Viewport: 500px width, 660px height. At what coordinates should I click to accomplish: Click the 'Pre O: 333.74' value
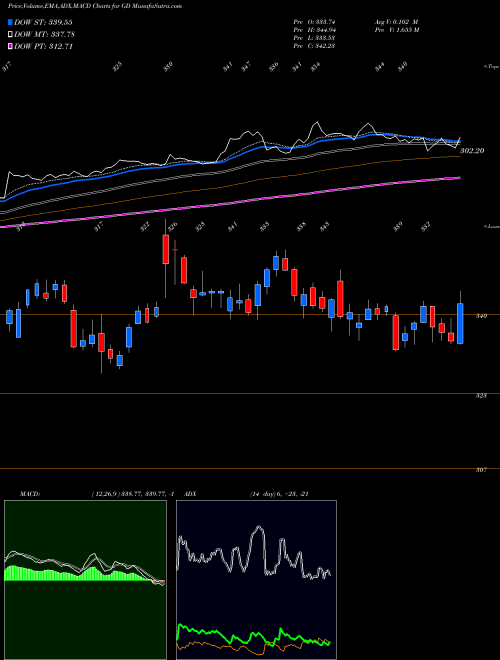coord(314,22)
